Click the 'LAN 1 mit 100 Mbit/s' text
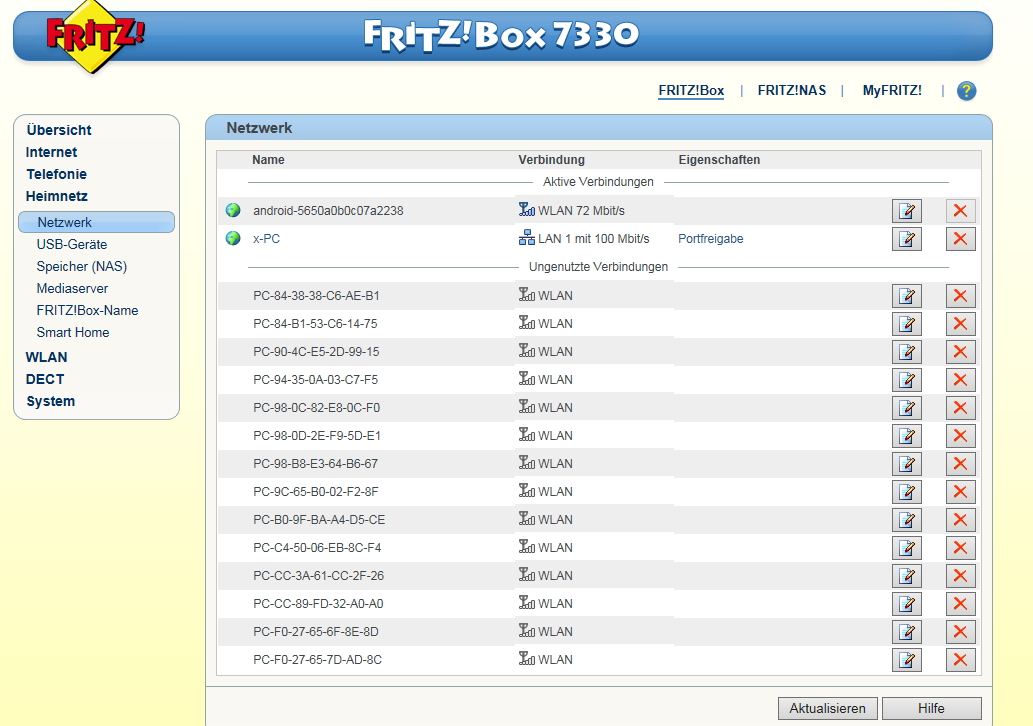 594,238
